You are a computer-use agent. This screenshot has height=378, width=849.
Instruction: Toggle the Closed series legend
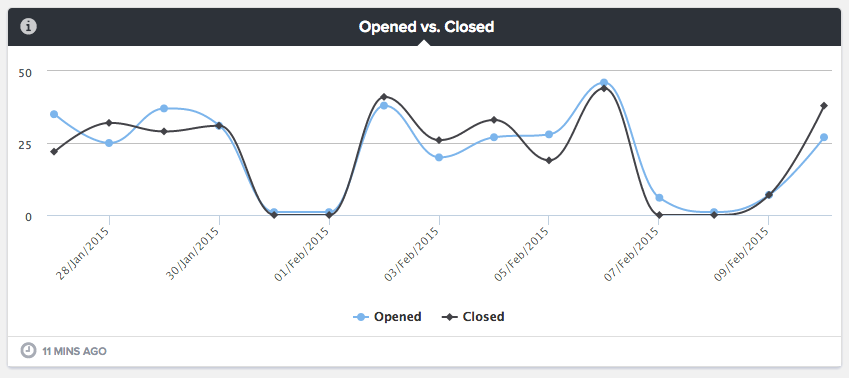473,317
